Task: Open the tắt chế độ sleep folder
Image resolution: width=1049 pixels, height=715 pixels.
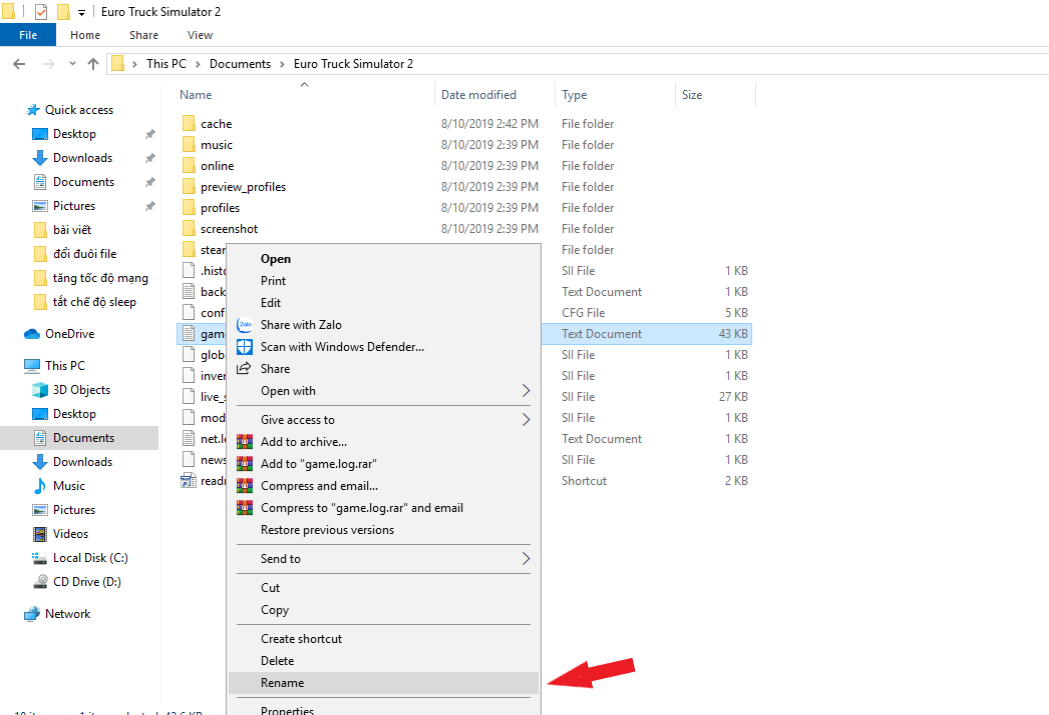Action: coord(94,302)
